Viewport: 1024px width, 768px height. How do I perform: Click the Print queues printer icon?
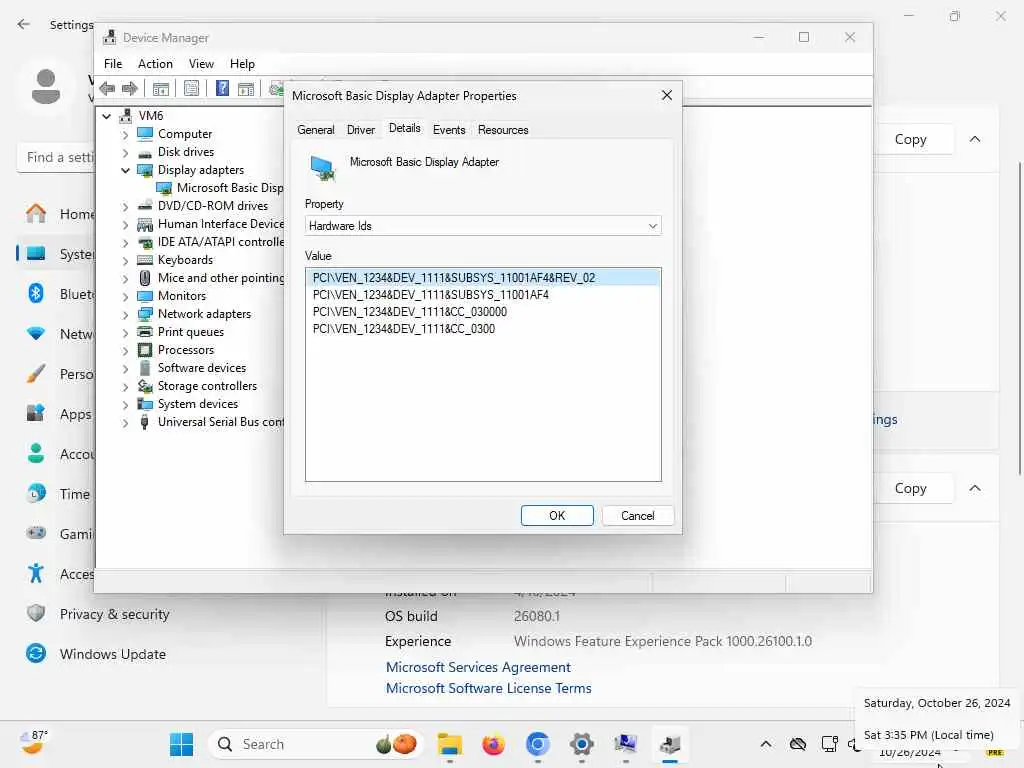145,332
